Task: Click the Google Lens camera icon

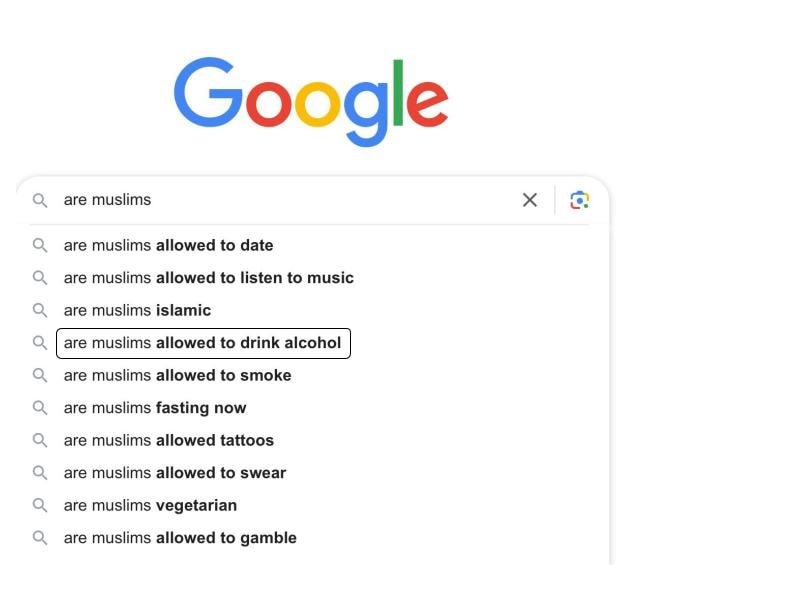Action: point(578,200)
